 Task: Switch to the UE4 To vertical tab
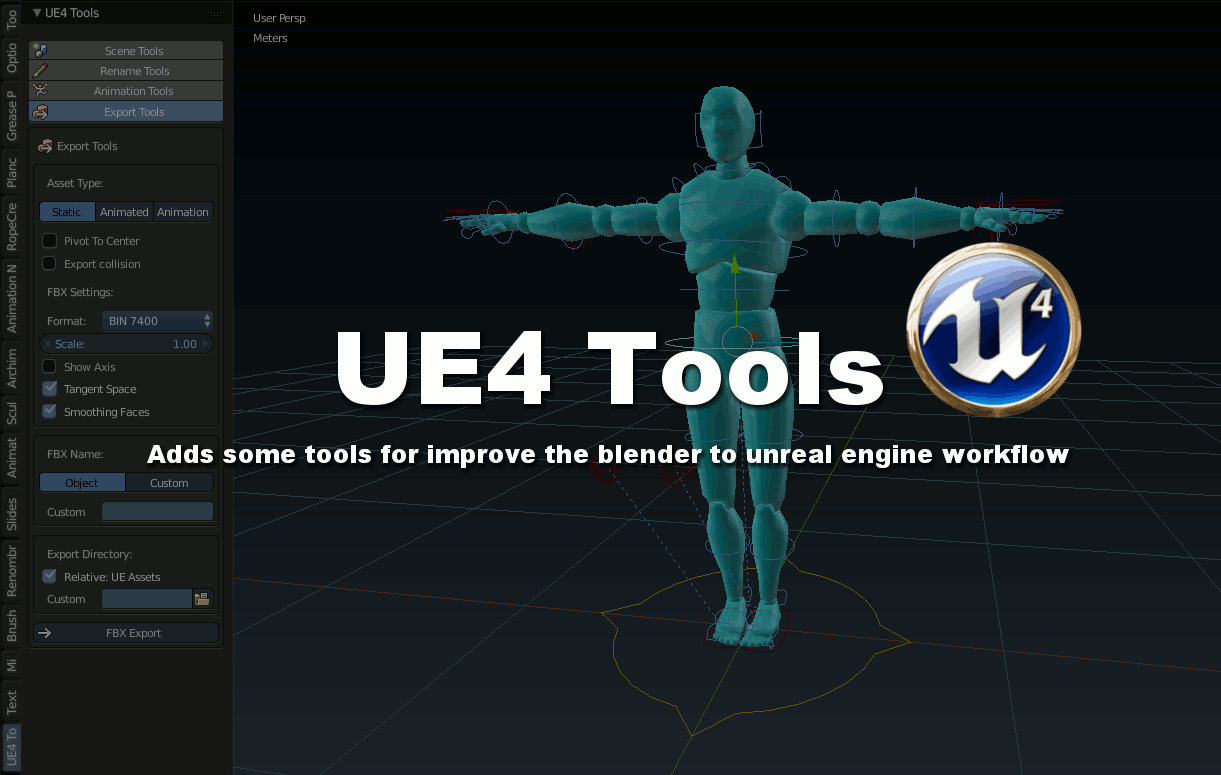point(12,748)
